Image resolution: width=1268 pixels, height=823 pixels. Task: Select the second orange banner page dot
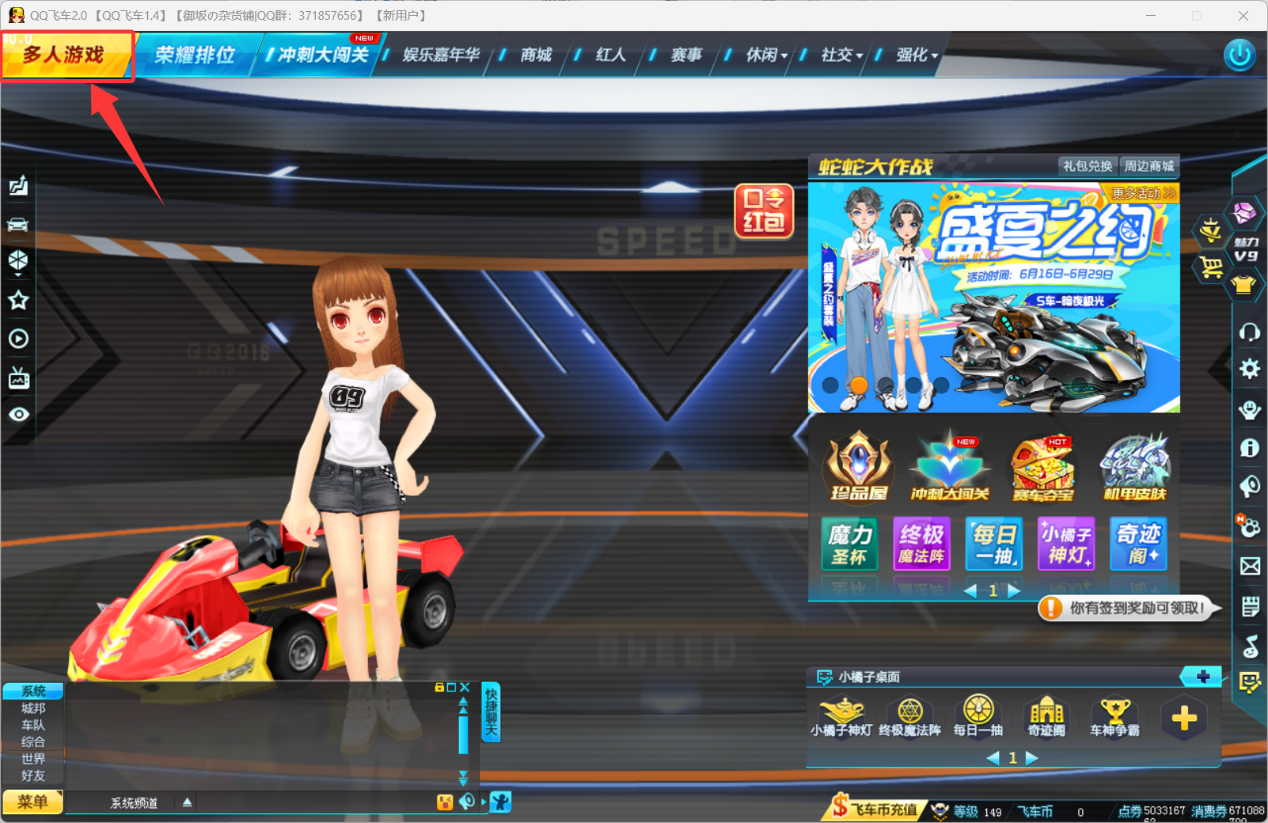[x=857, y=384]
